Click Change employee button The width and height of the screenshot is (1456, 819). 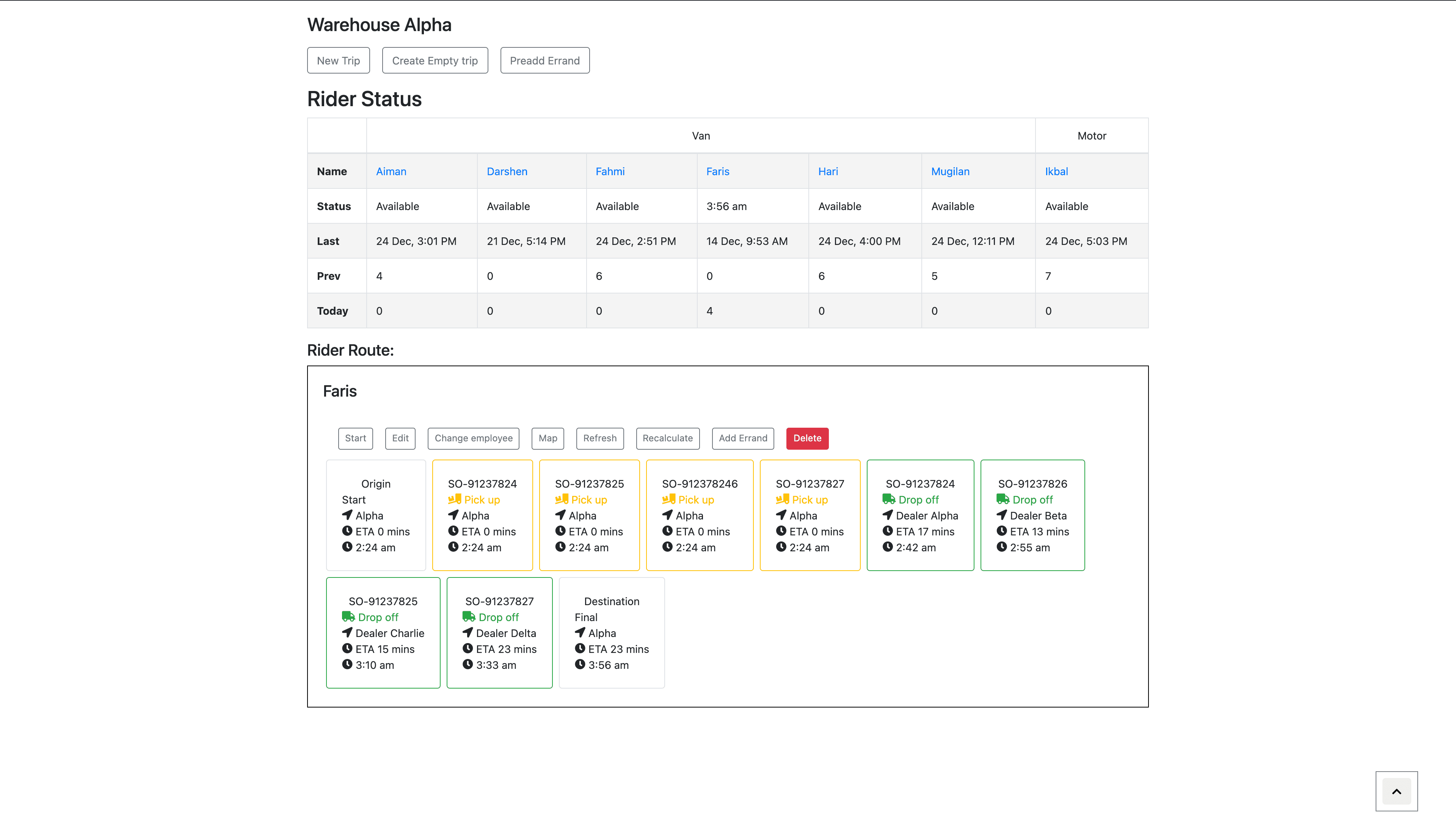point(474,438)
